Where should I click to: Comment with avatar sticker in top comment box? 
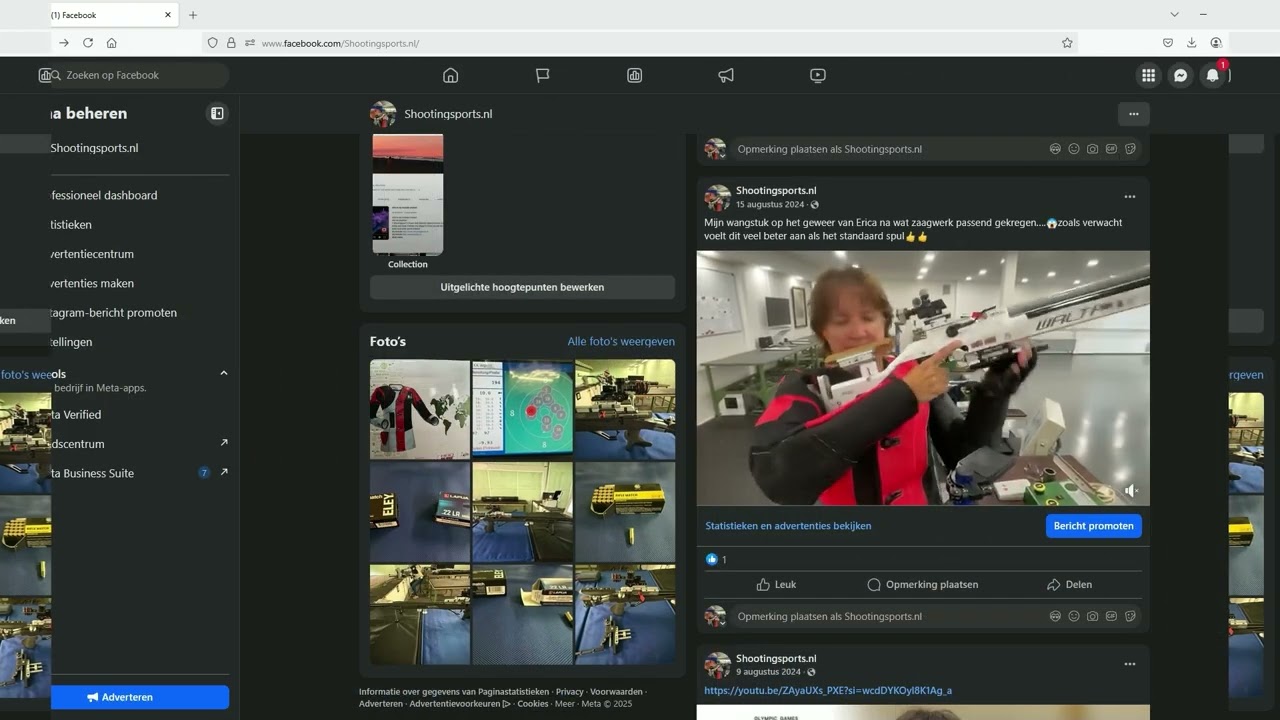point(1055,149)
